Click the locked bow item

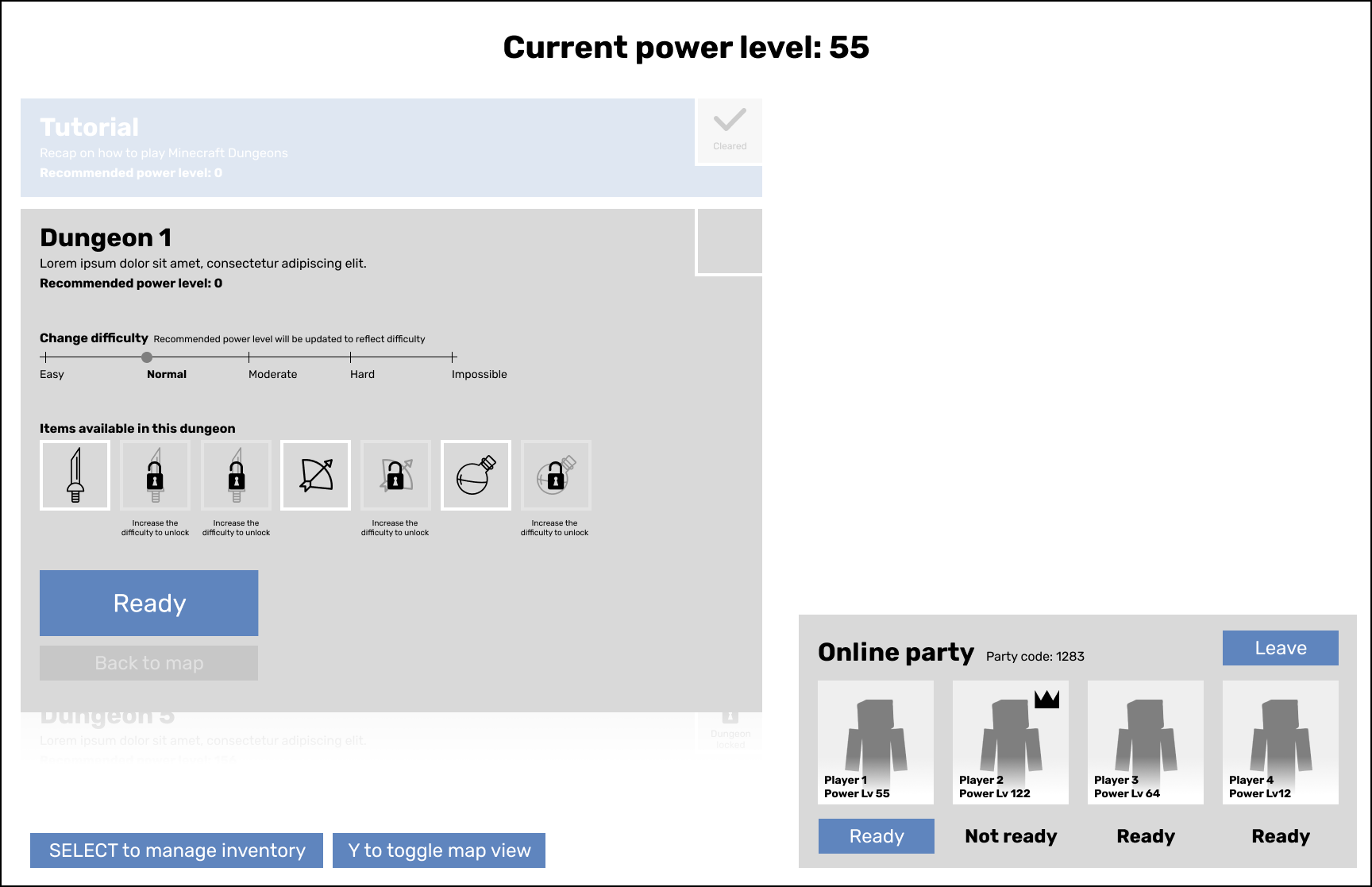(x=396, y=475)
